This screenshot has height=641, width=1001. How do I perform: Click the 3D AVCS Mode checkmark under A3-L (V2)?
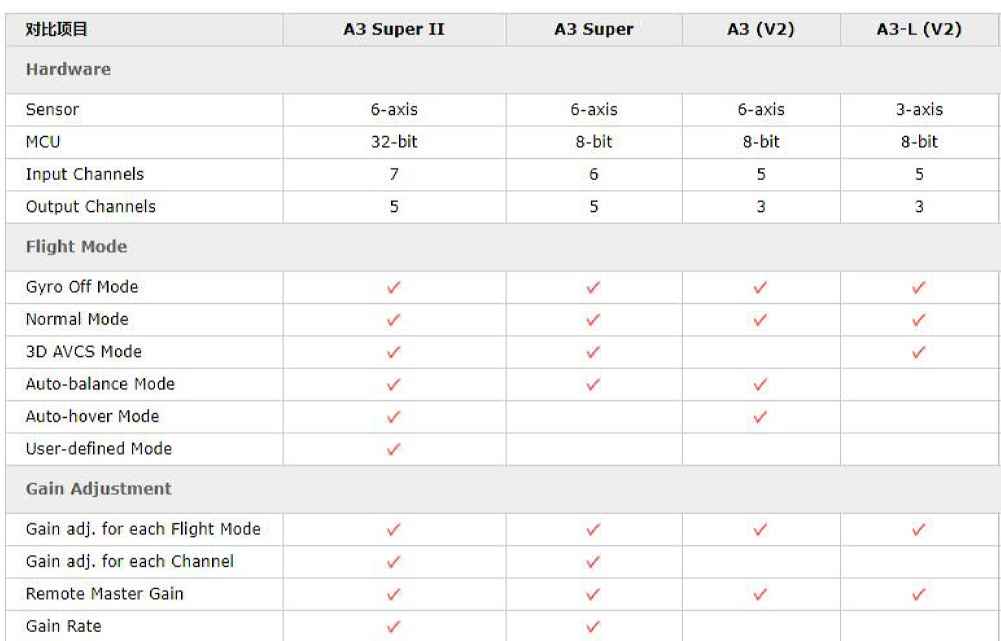pos(919,352)
